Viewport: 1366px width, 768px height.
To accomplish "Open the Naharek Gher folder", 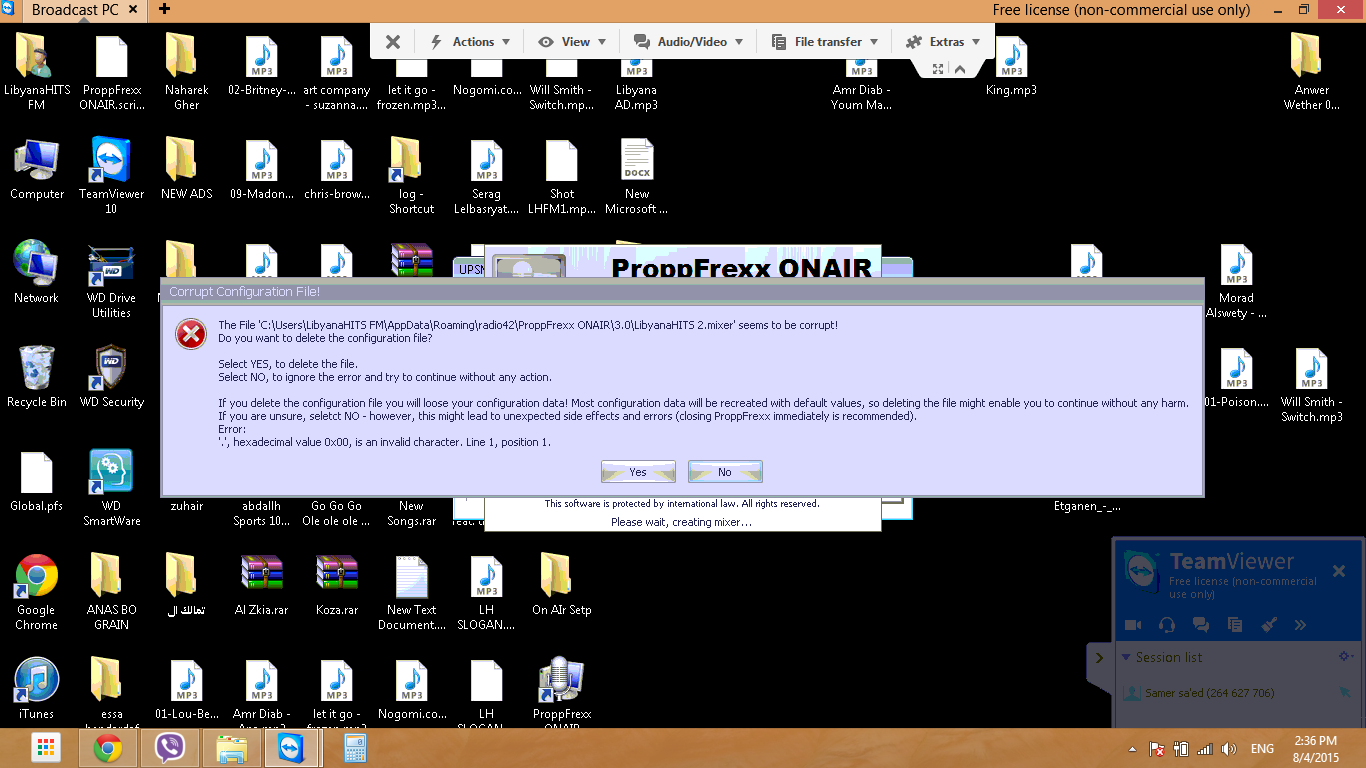I will click(186, 73).
